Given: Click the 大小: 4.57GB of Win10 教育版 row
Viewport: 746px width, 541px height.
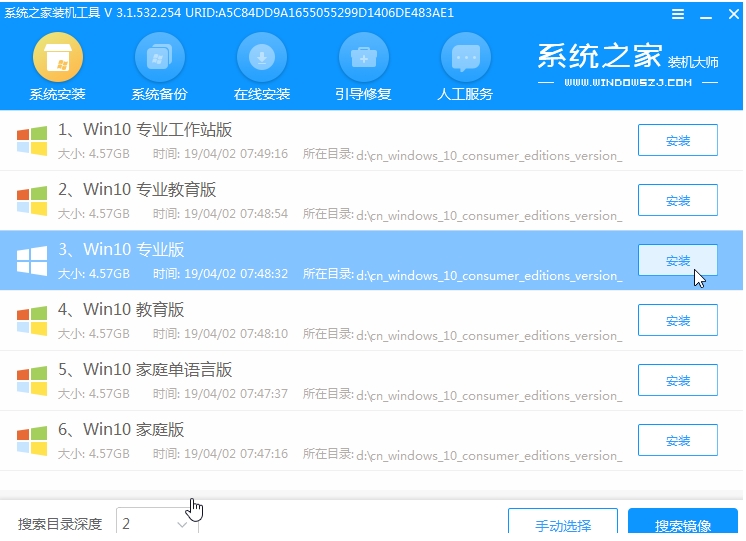Looking at the screenshot, I should (94, 334).
